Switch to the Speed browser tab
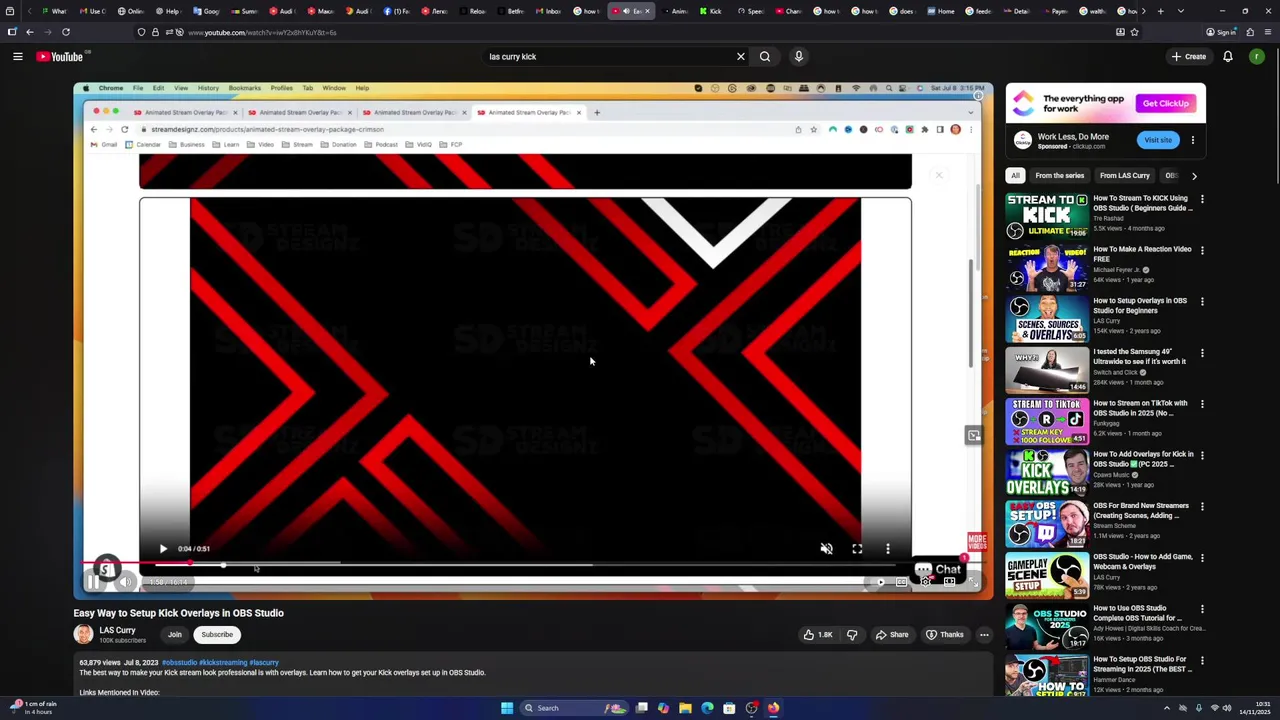 tap(750, 11)
